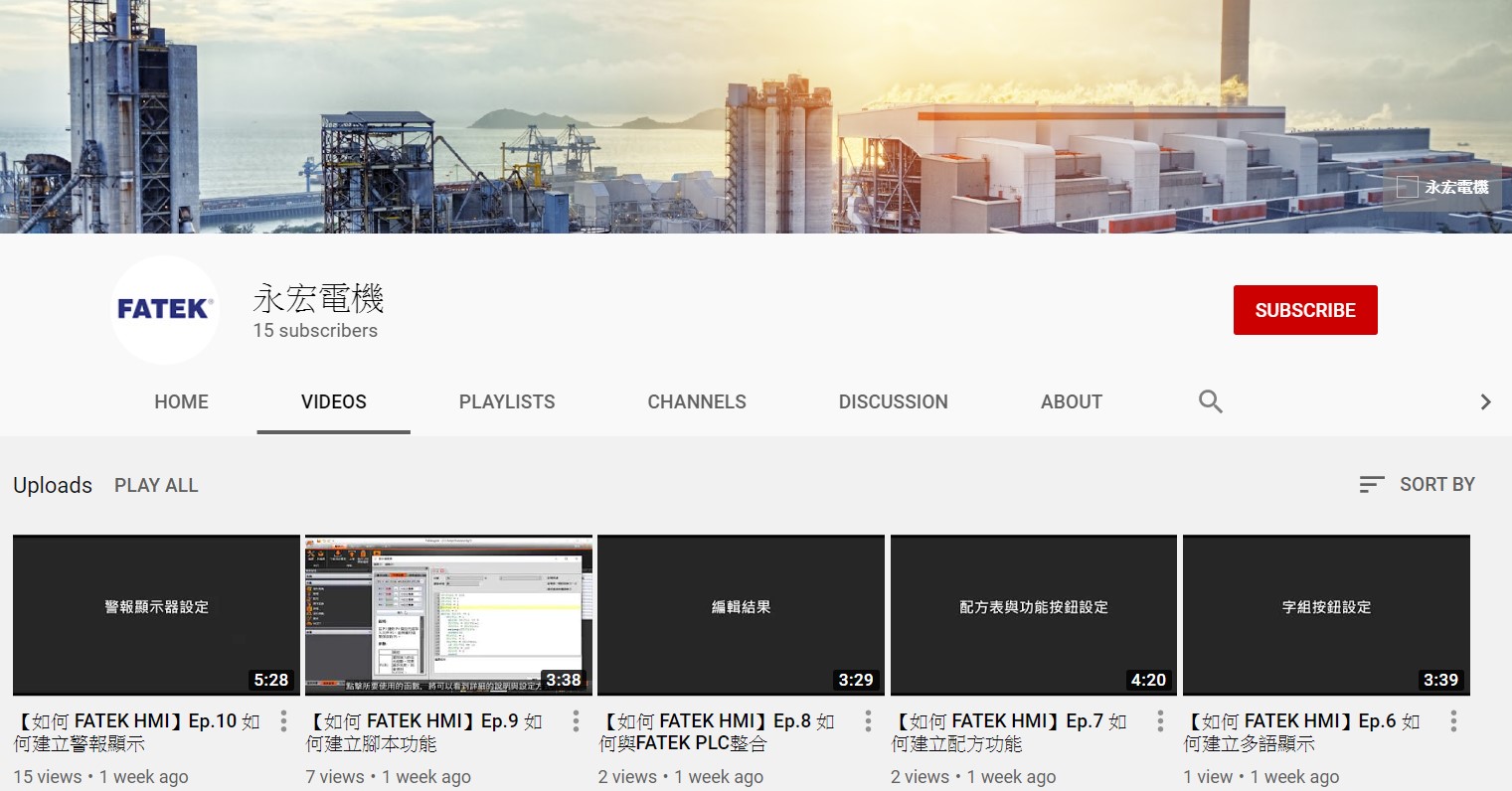Open three-dot menu for Ep.10 video
1512x791 pixels.
coord(283,721)
